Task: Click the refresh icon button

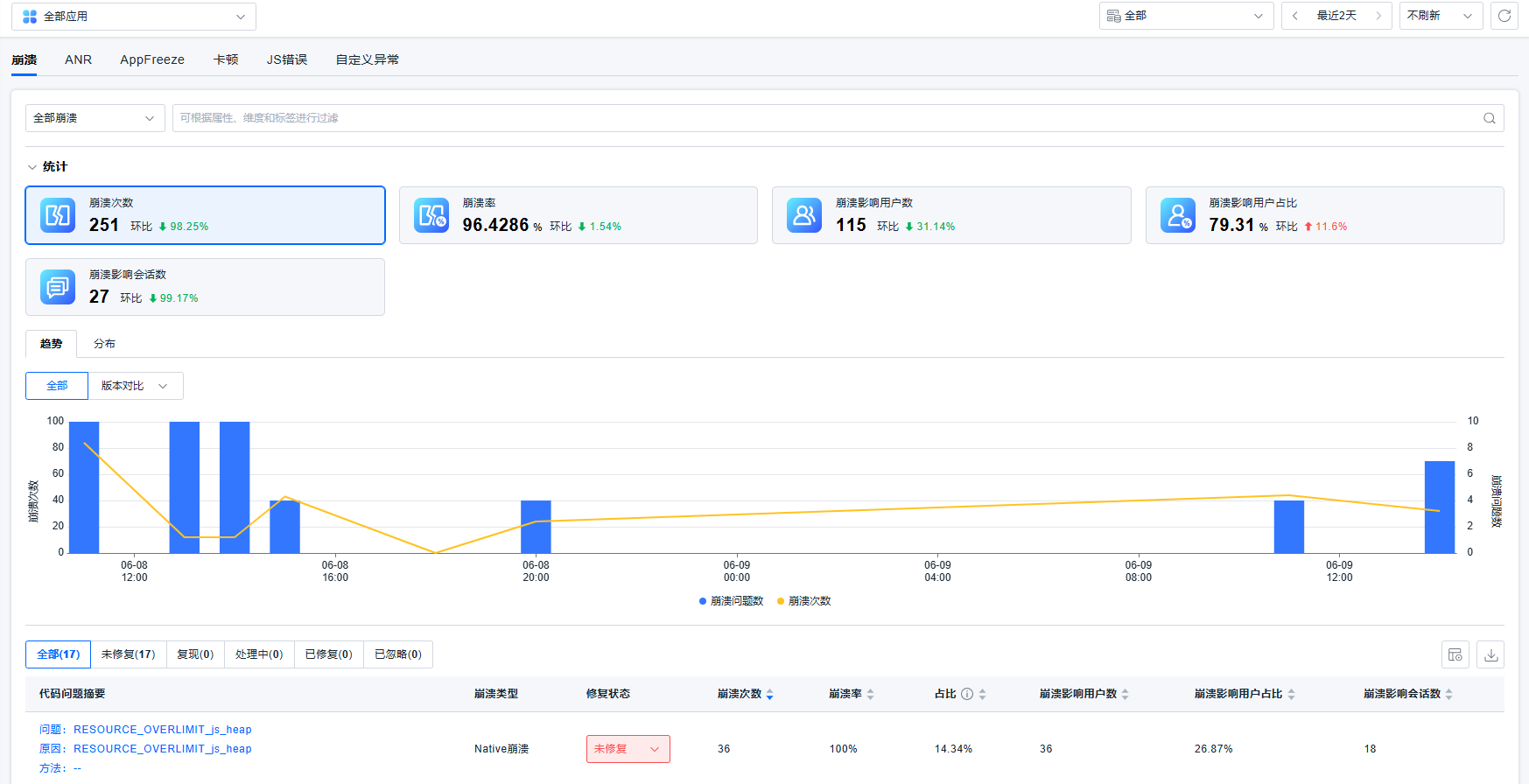Action: (x=1504, y=16)
